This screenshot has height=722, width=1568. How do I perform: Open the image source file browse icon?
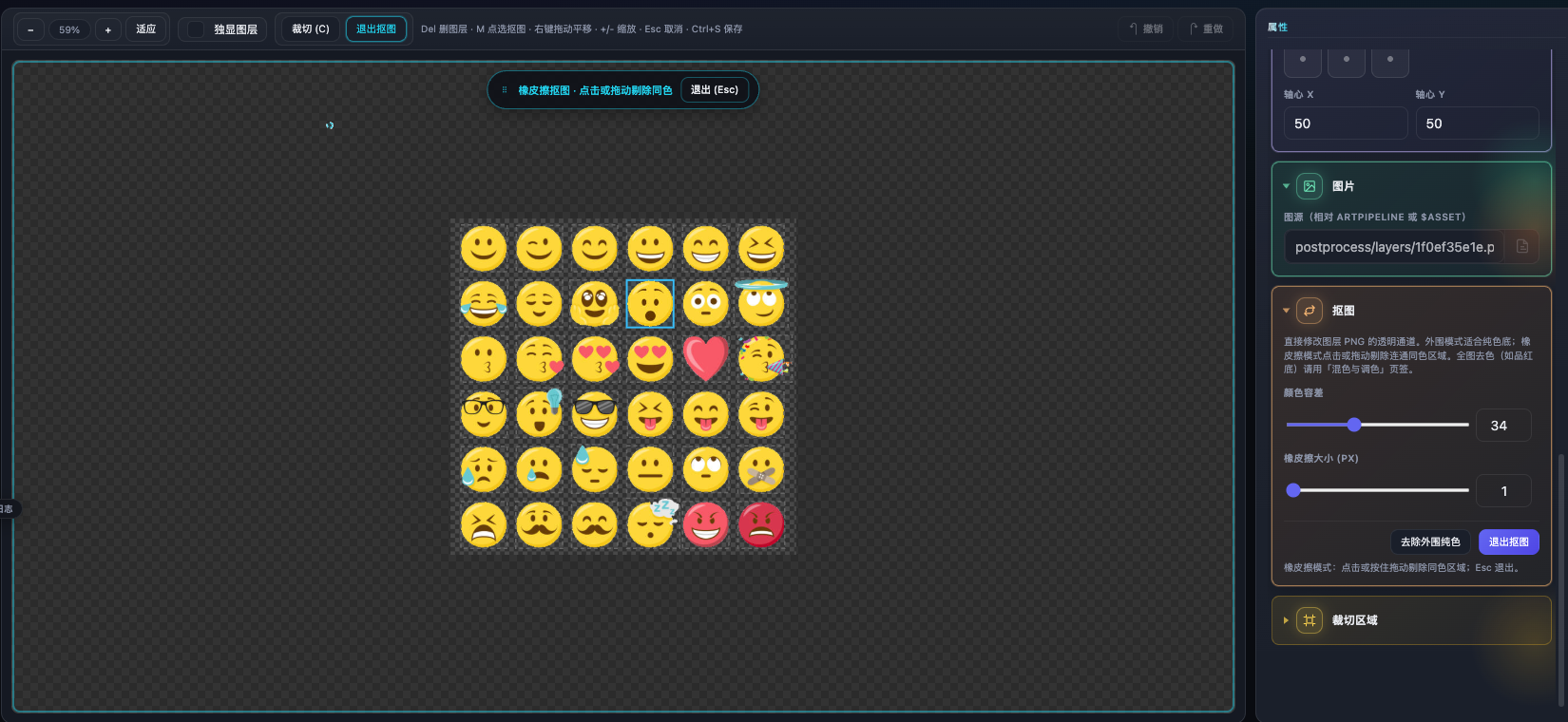[x=1522, y=247]
